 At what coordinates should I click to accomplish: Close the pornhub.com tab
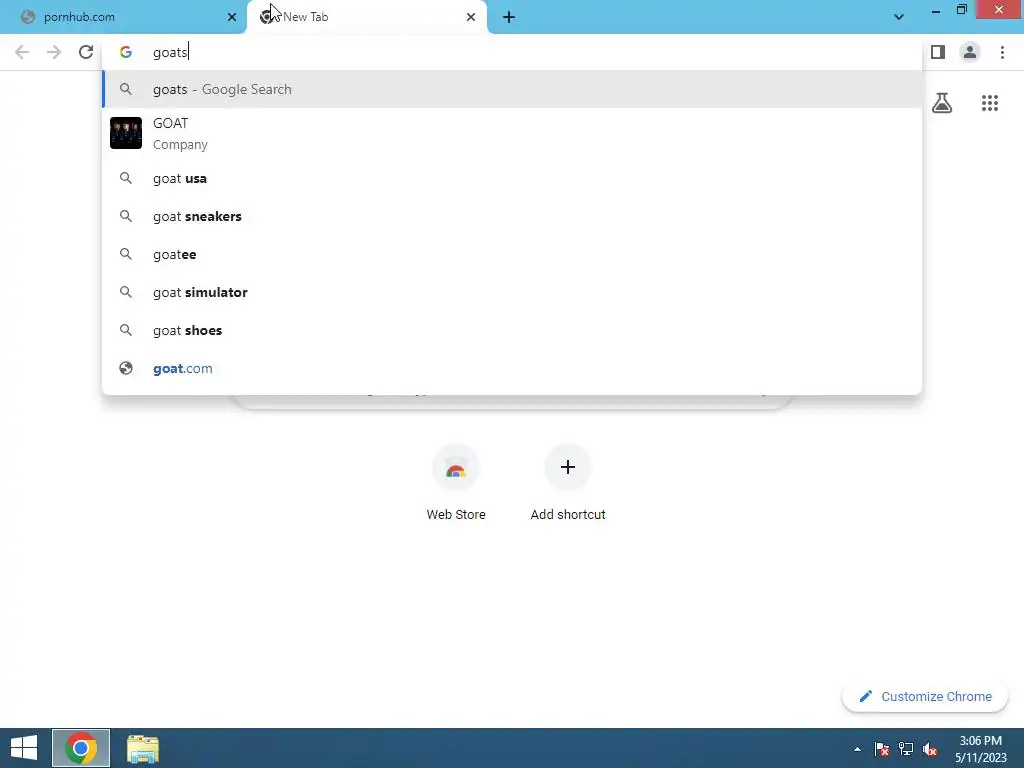(232, 17)
